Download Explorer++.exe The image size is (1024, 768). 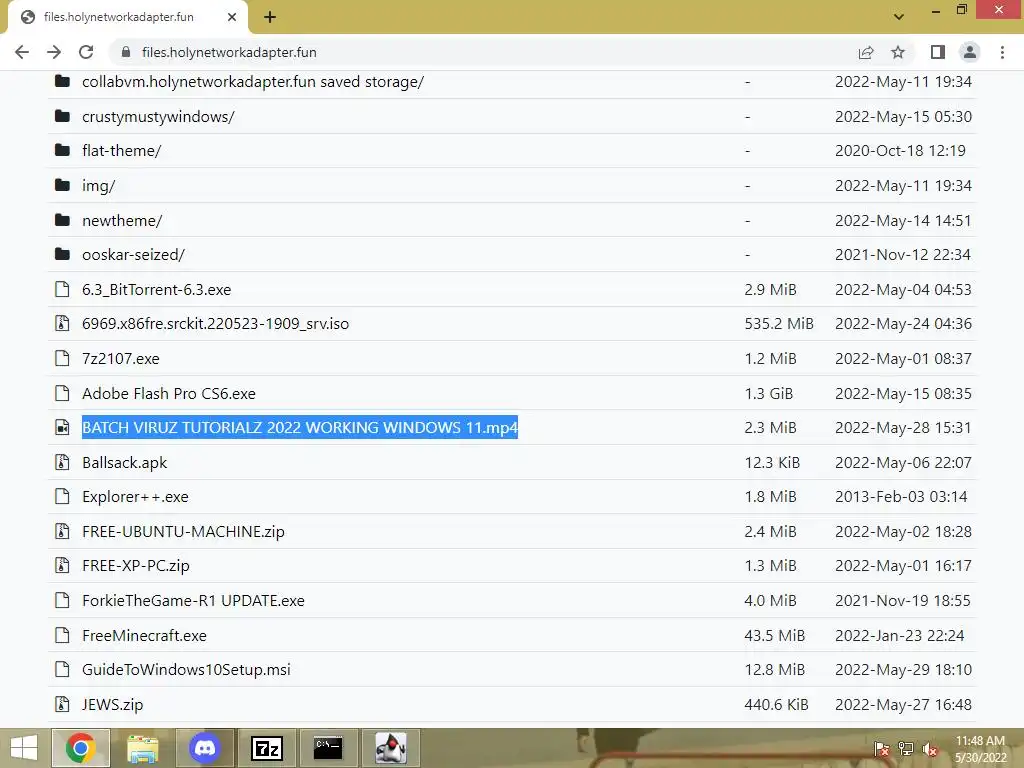(x=135, y=497)
